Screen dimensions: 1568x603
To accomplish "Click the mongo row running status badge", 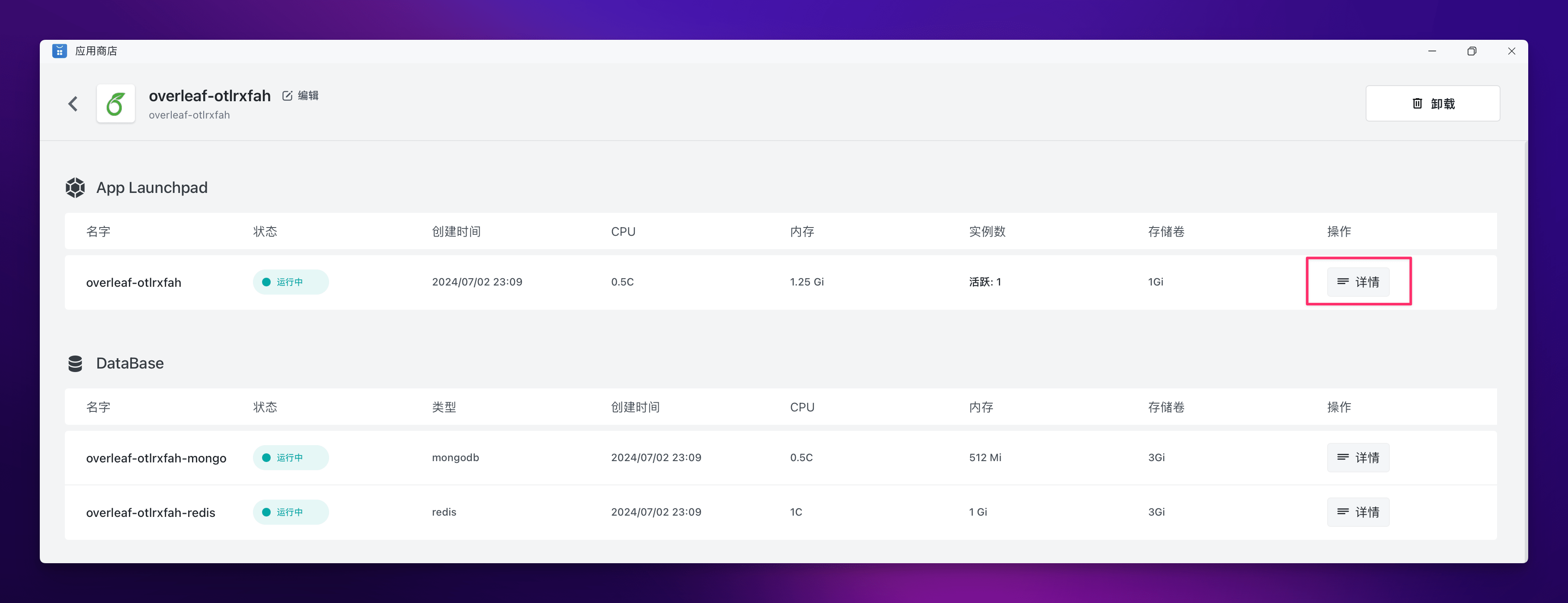I will (290, 457).
